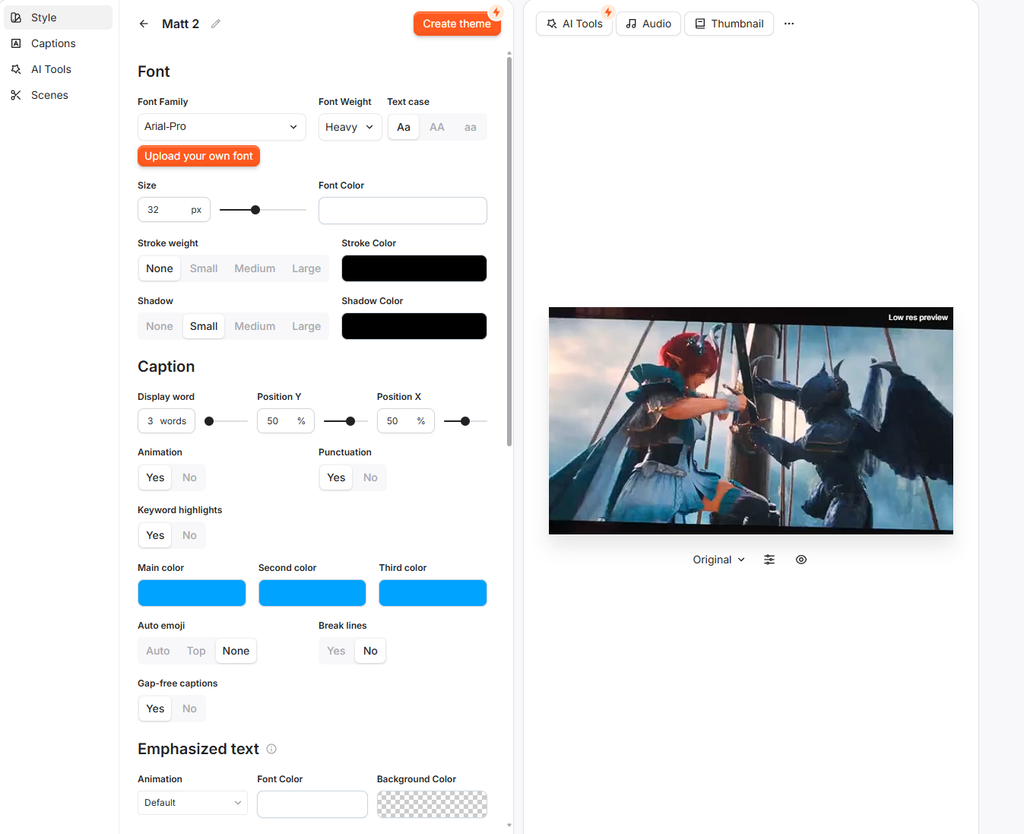Expand the Font Family Arial-Pro dropdown
Image resolution: width=1024 pixels, height=834 pixels.
(x=221, y=127)
